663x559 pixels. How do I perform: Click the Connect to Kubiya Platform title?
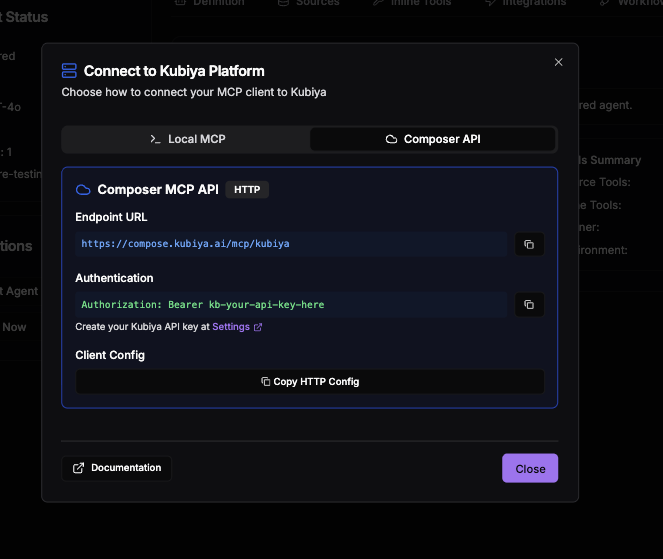pos(174,71)
